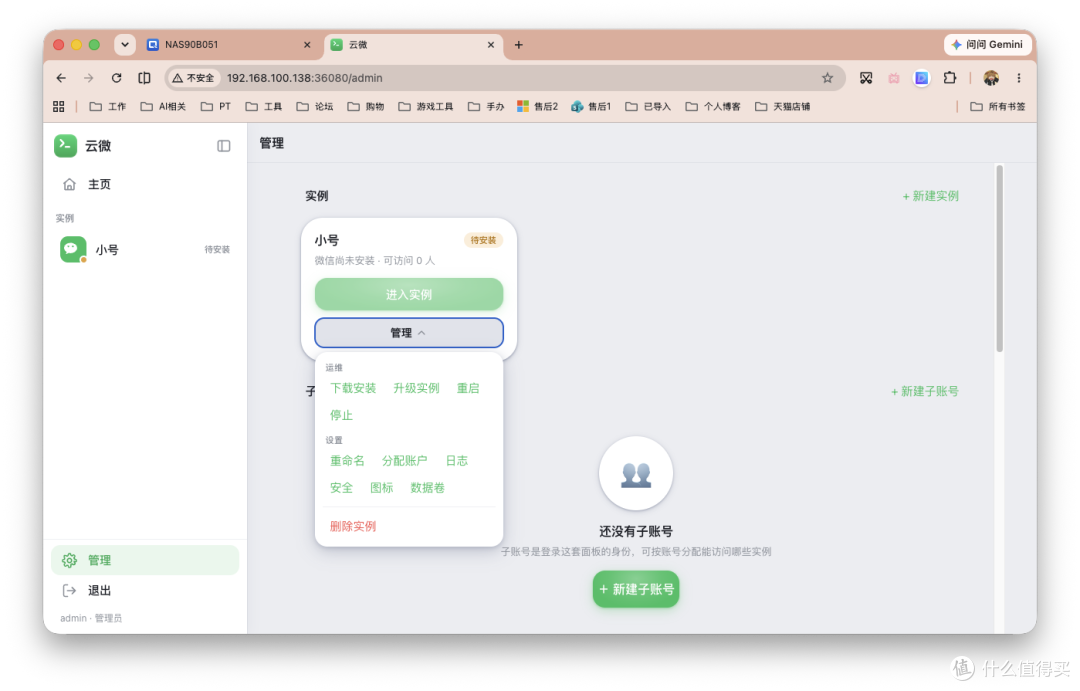Open the browser profile avatar
The width and height of the screenshot is (1080, 691).
pyautogui.click(x=991, y=78)
